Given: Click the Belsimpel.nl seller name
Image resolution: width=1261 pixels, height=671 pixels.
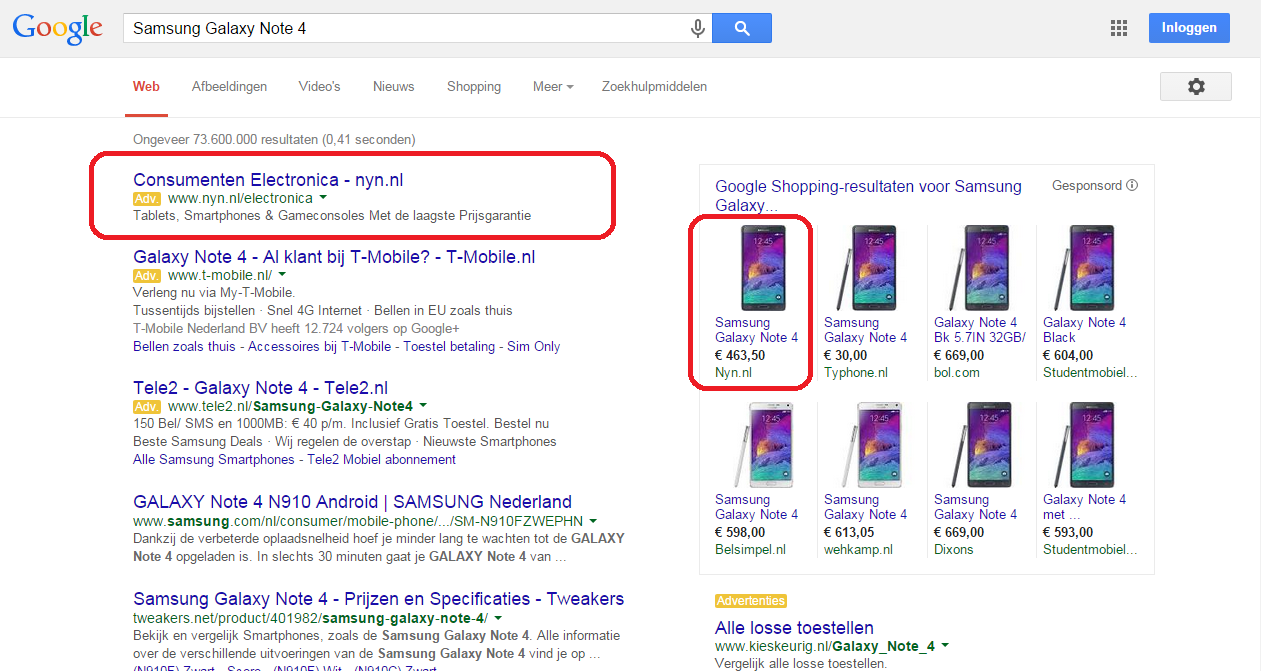Looking at the screenshot, I should (750, 549).
